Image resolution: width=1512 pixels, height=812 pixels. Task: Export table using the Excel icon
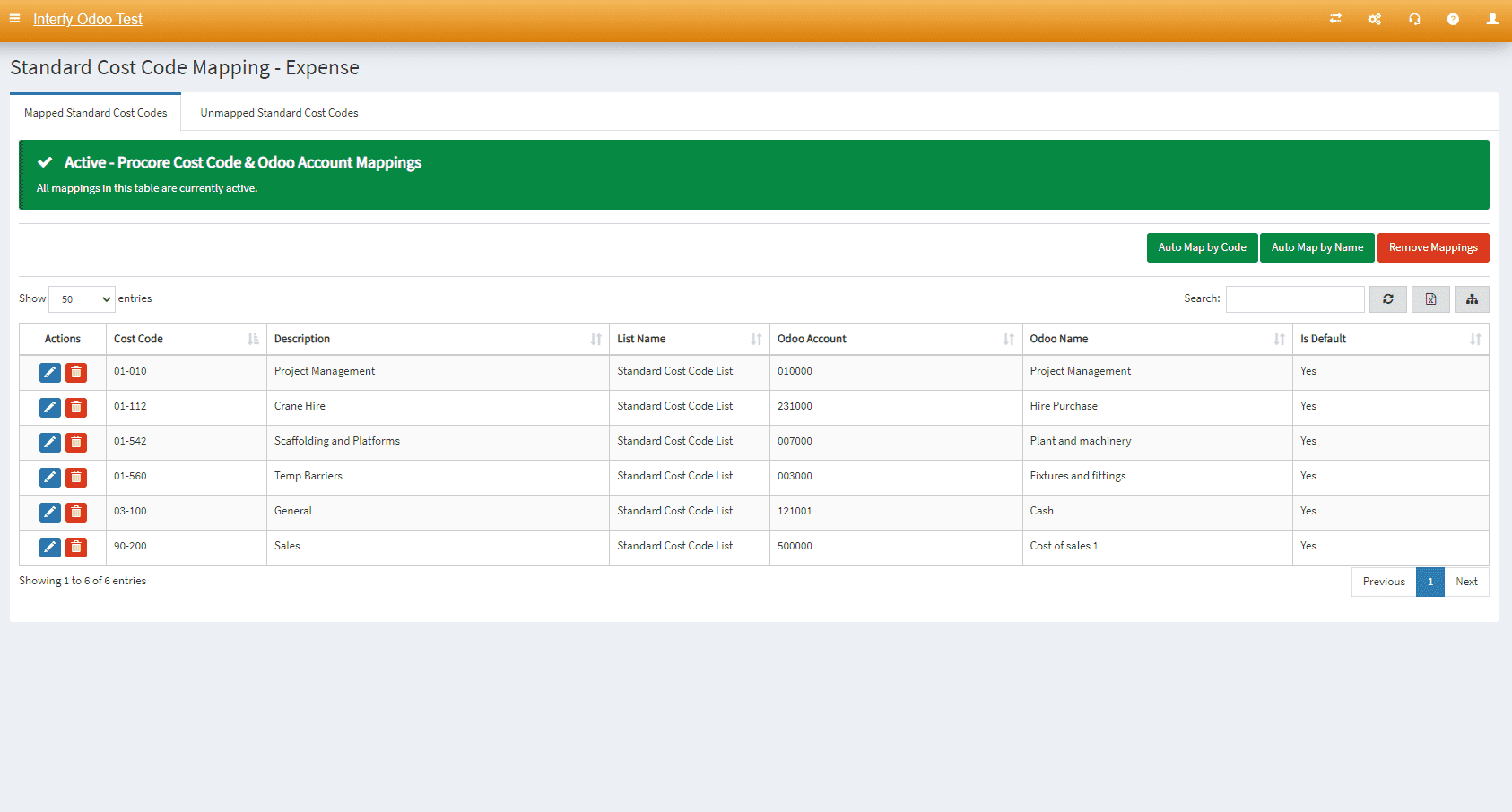point(1430,299)
